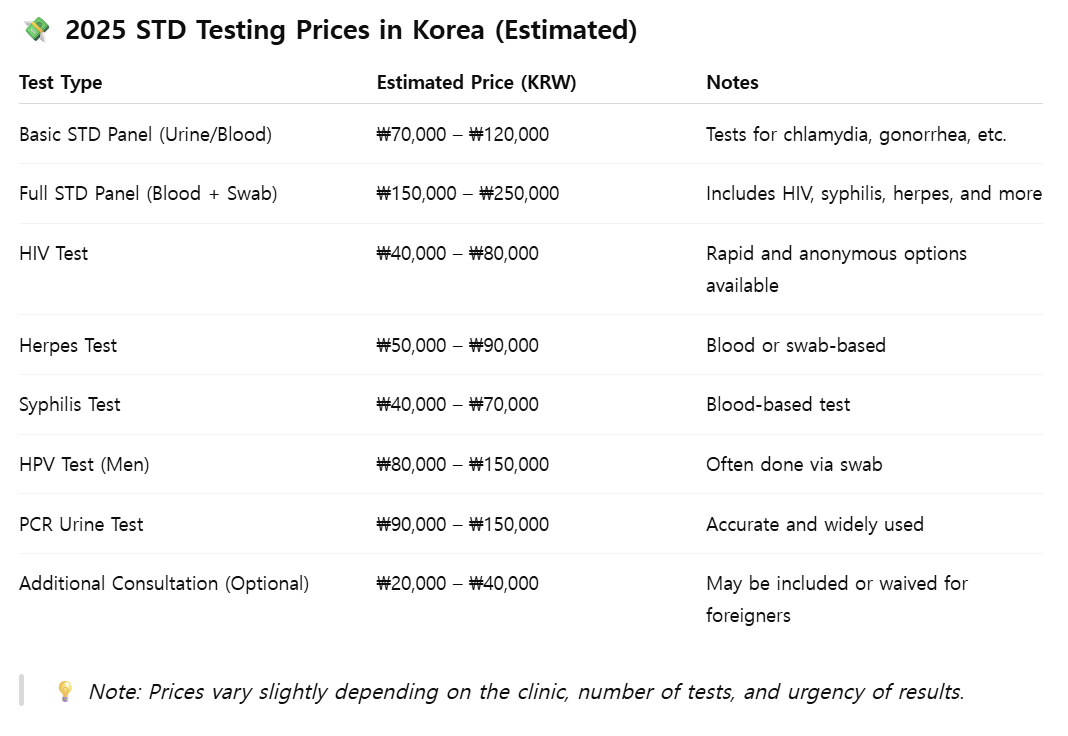Click the 'Accurate and widely used' note
The image size is (1068, 736).
click(x=815, y=524)
